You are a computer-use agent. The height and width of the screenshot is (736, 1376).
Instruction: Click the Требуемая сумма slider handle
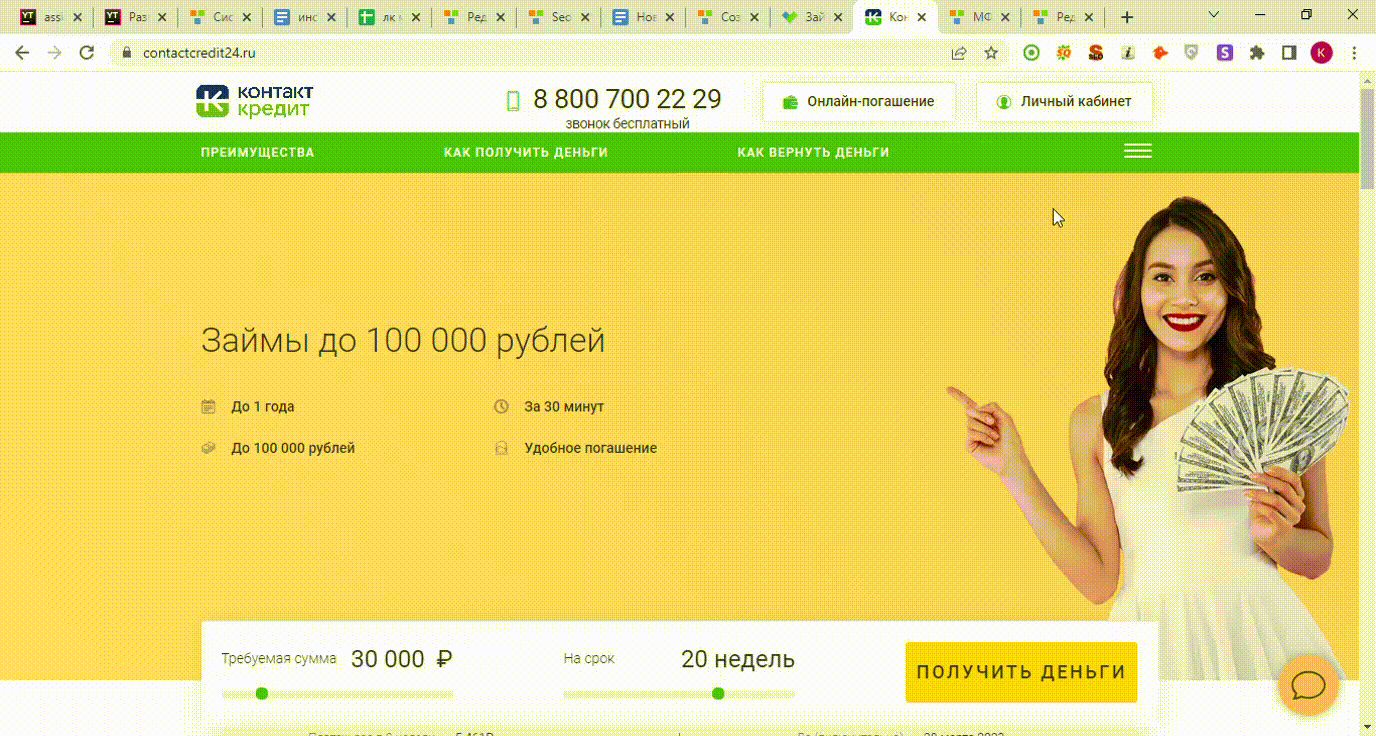point(262,693)
